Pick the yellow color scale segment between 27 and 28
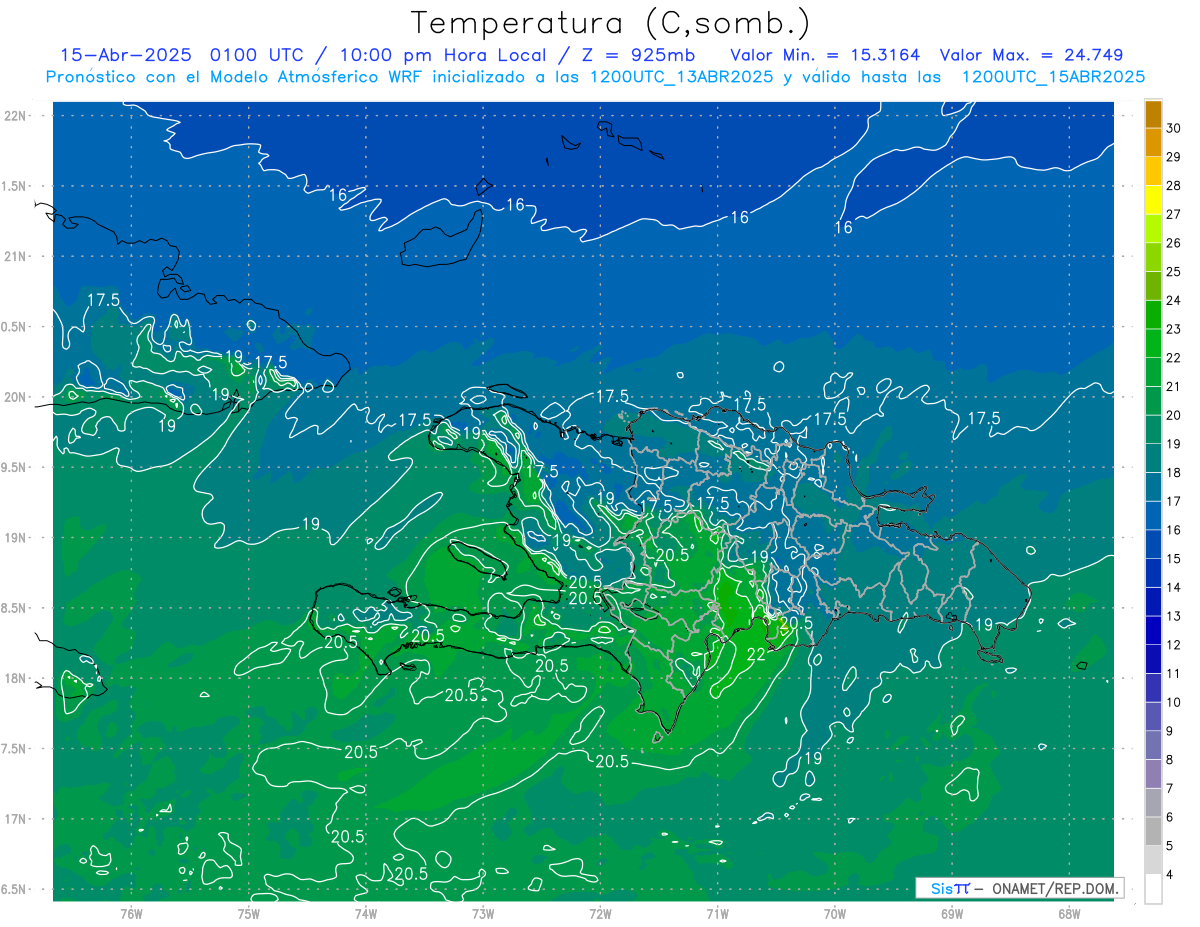 pyautogui.click(x=1153, y=200)
